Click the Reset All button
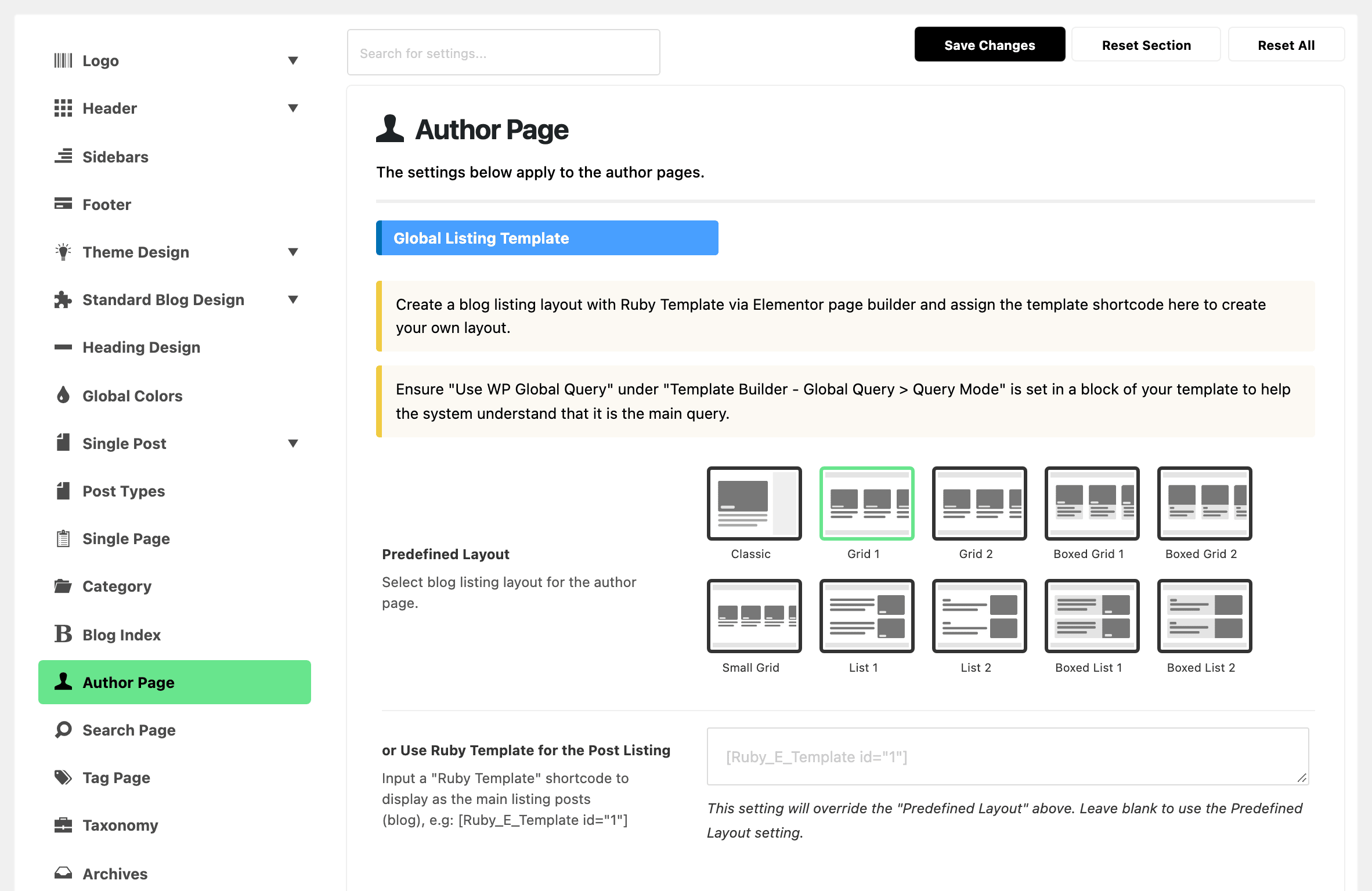The height and width of the screenshot is (891, 1372). tap(1286, 45)
